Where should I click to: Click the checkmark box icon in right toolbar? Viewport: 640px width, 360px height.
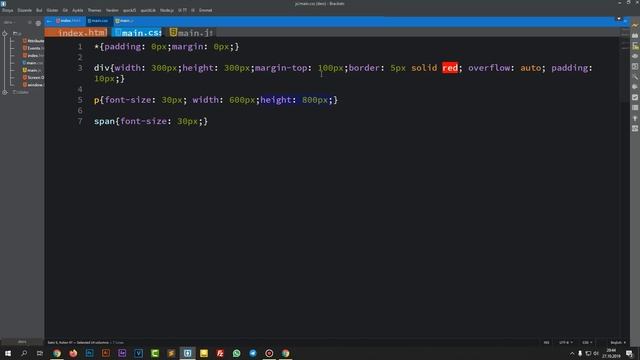pyautogui.click(x=635, y=98)
